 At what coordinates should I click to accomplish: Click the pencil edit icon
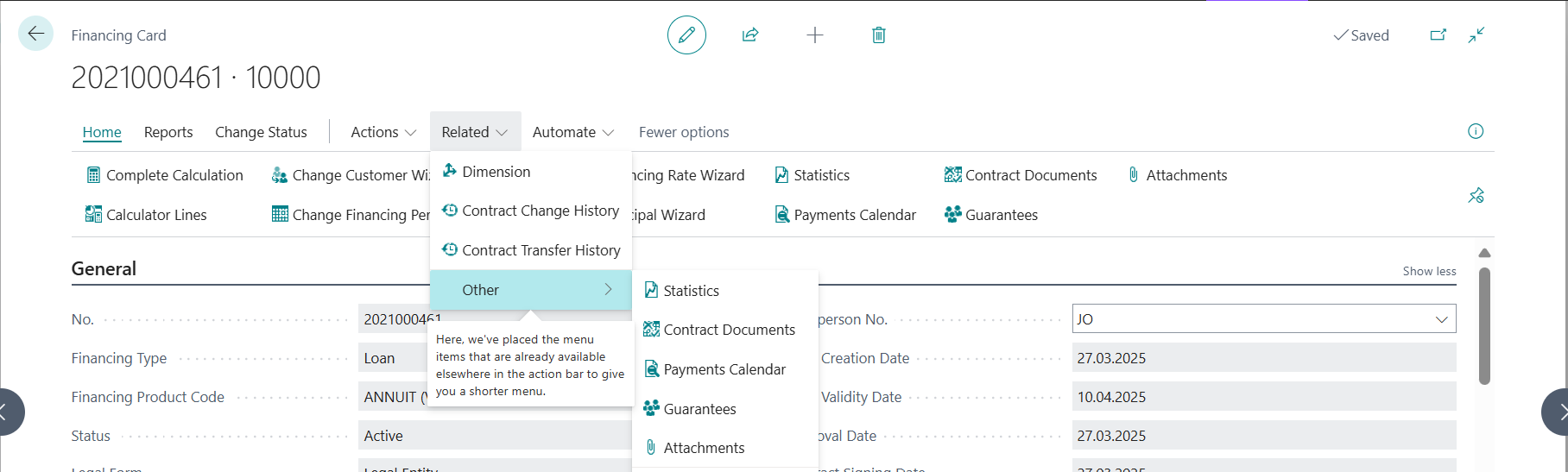tap(686, 35)
